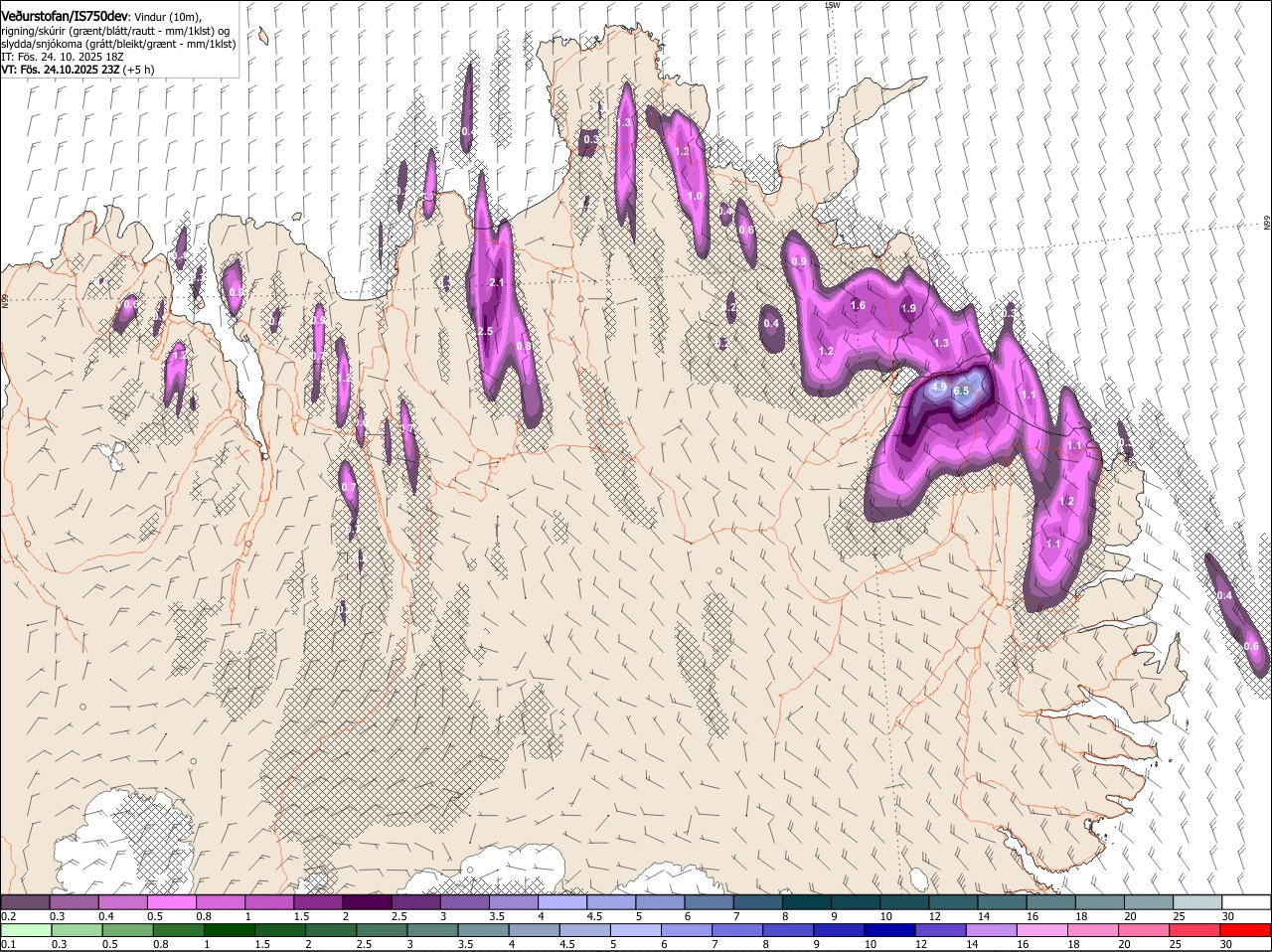Click the 1.6 snowfall value on map
The image size is (1272, 952).
(859, 306)
